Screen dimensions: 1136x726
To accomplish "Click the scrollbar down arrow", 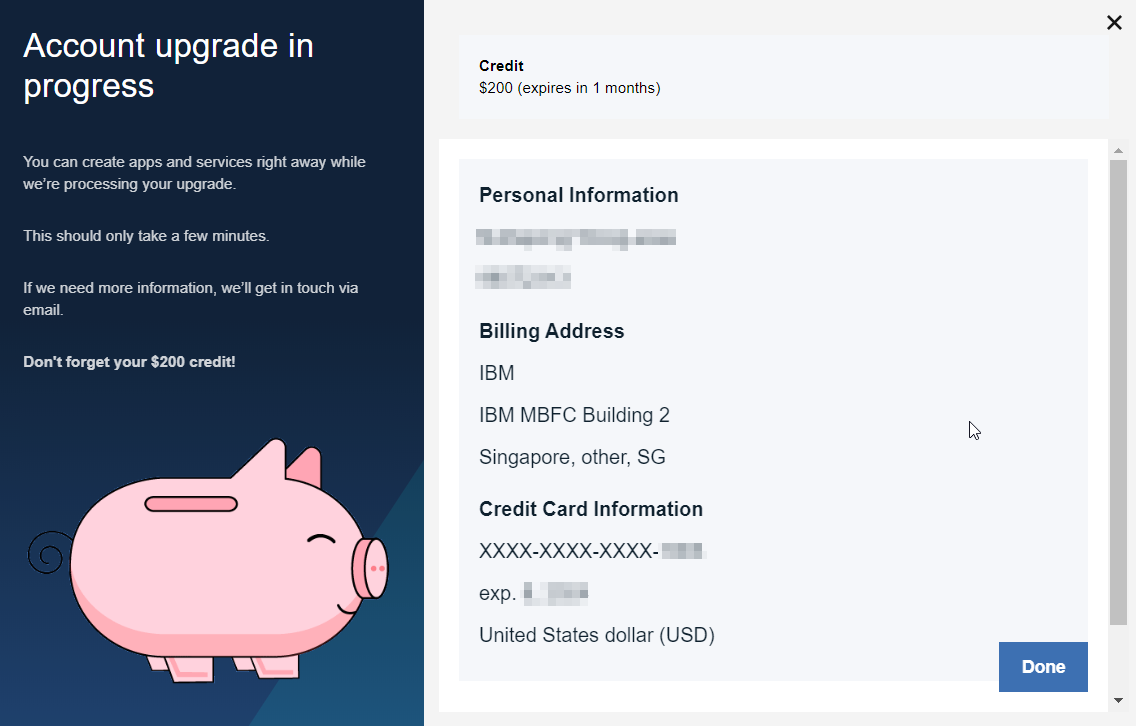I will point(1118,700).
